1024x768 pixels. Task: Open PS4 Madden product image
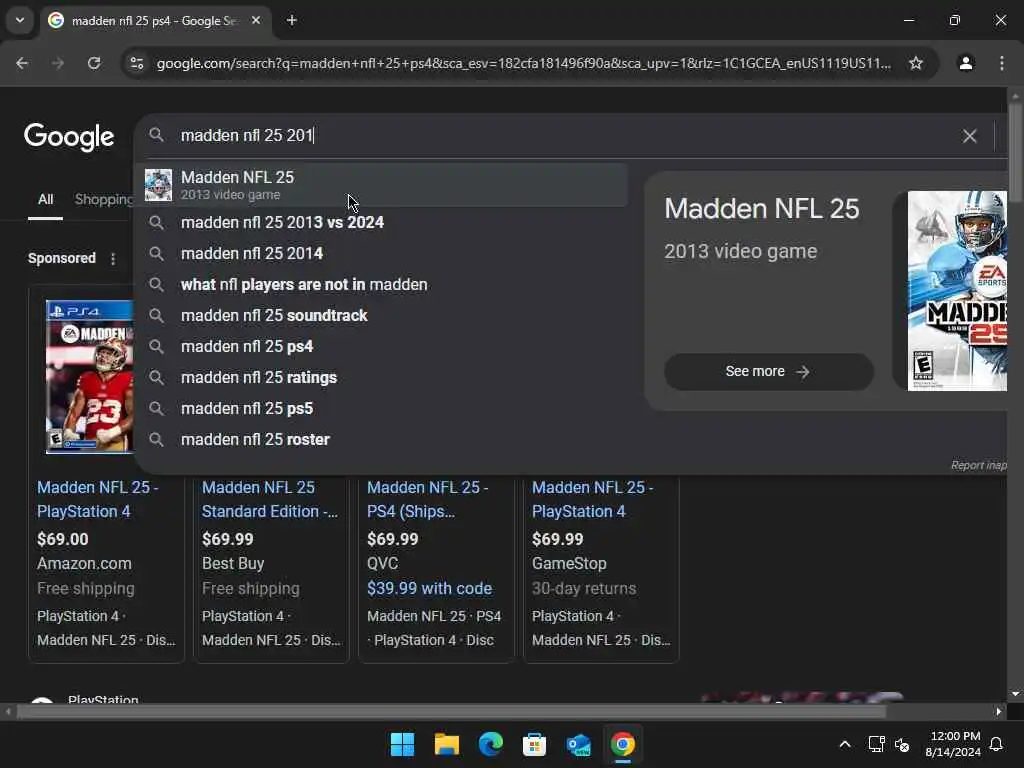coord(89,377)
